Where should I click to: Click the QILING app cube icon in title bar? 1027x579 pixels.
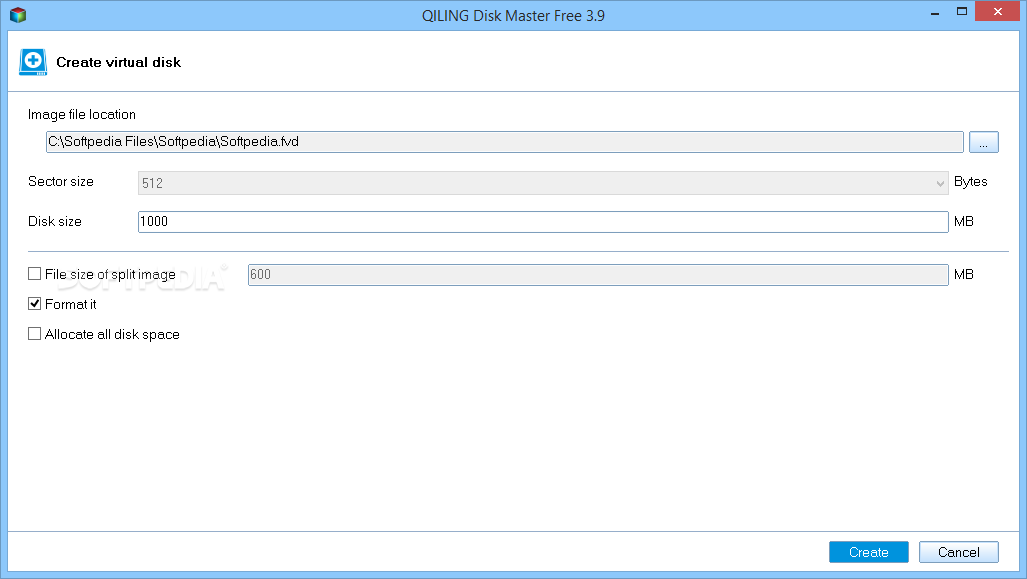coord(18,14)
